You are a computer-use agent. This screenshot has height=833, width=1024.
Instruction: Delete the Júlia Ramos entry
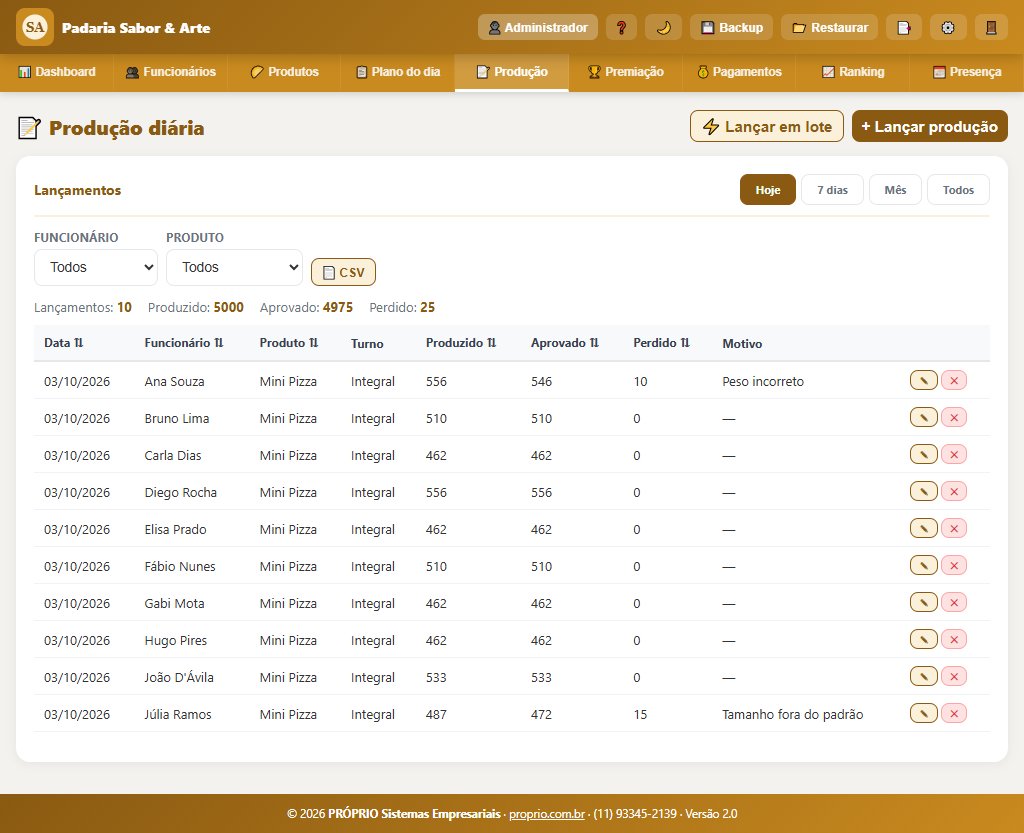pos(953,714)
